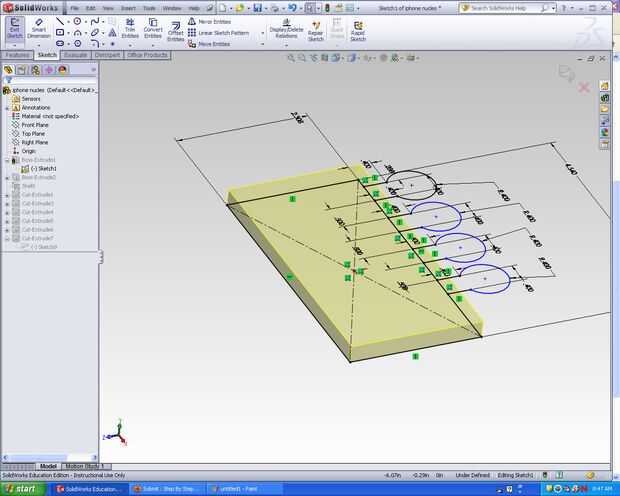This screenshot has height=496, width=620.
Task: Select the Rectangle sketch tool
Action: click(60, 32)
